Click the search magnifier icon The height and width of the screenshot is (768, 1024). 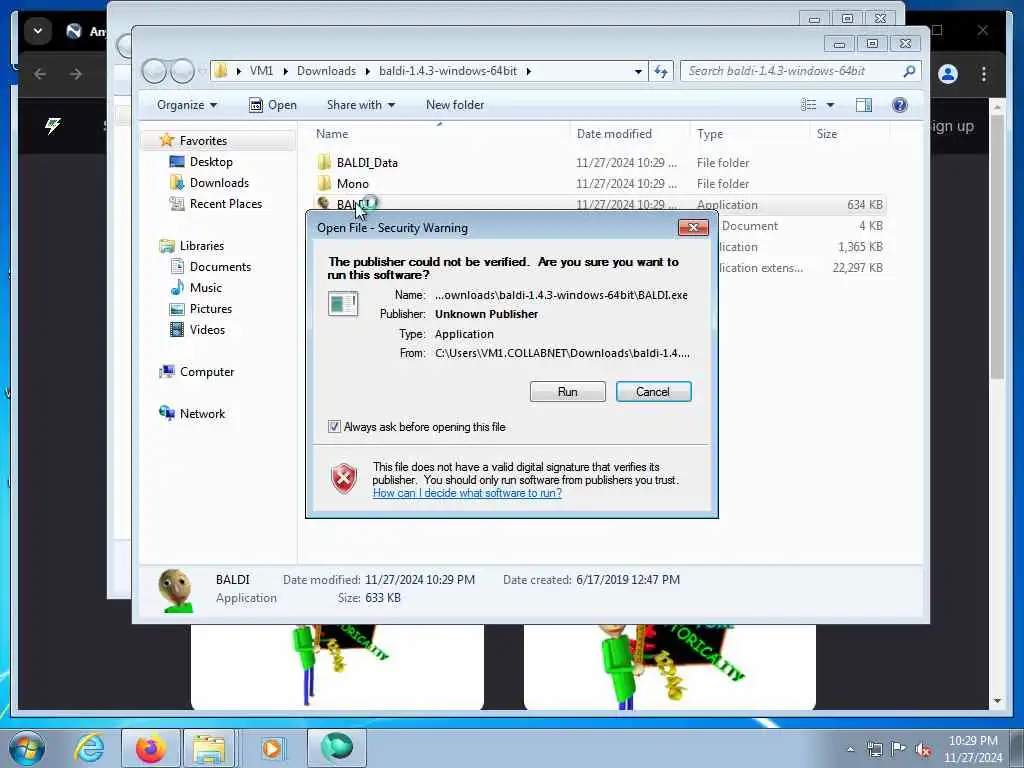point(909,71)
